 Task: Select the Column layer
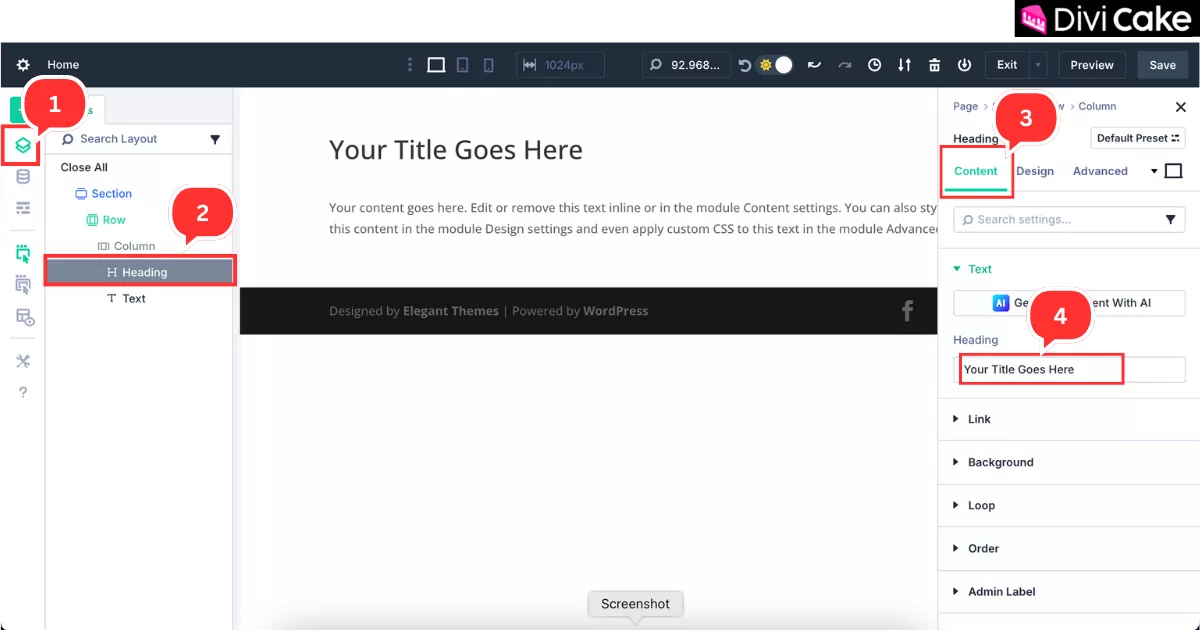coord(126,246)
